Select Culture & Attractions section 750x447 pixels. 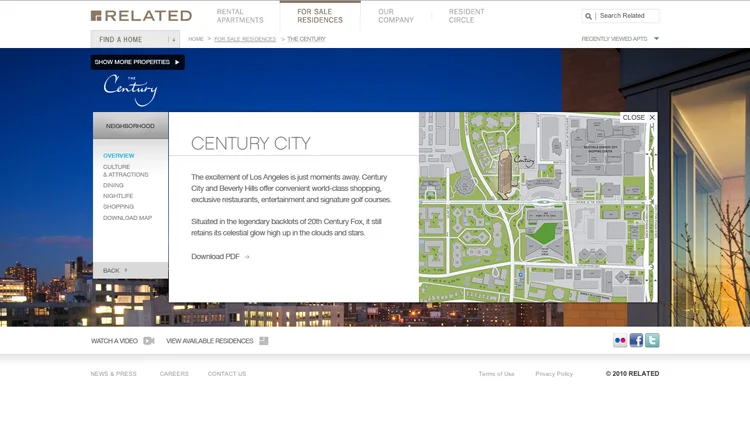[x=125, y=171]
